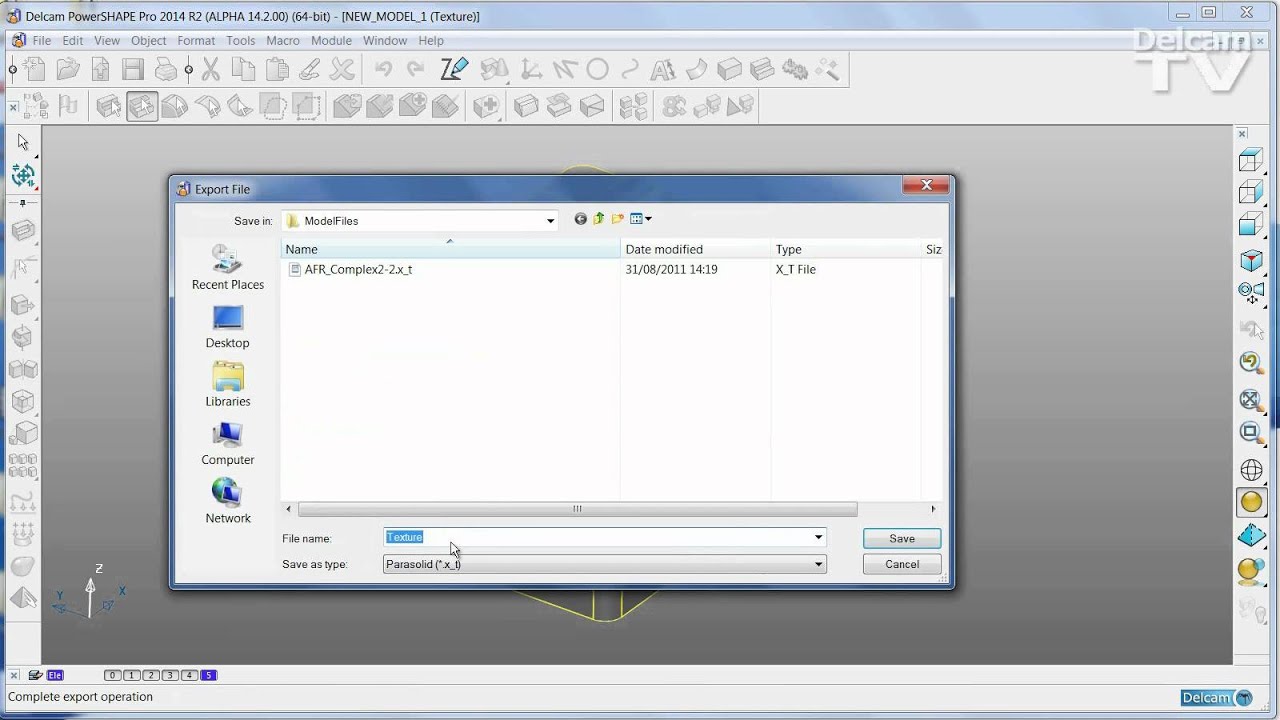Go to Computer location
1280x720 pixels.
tap(228, 444)
